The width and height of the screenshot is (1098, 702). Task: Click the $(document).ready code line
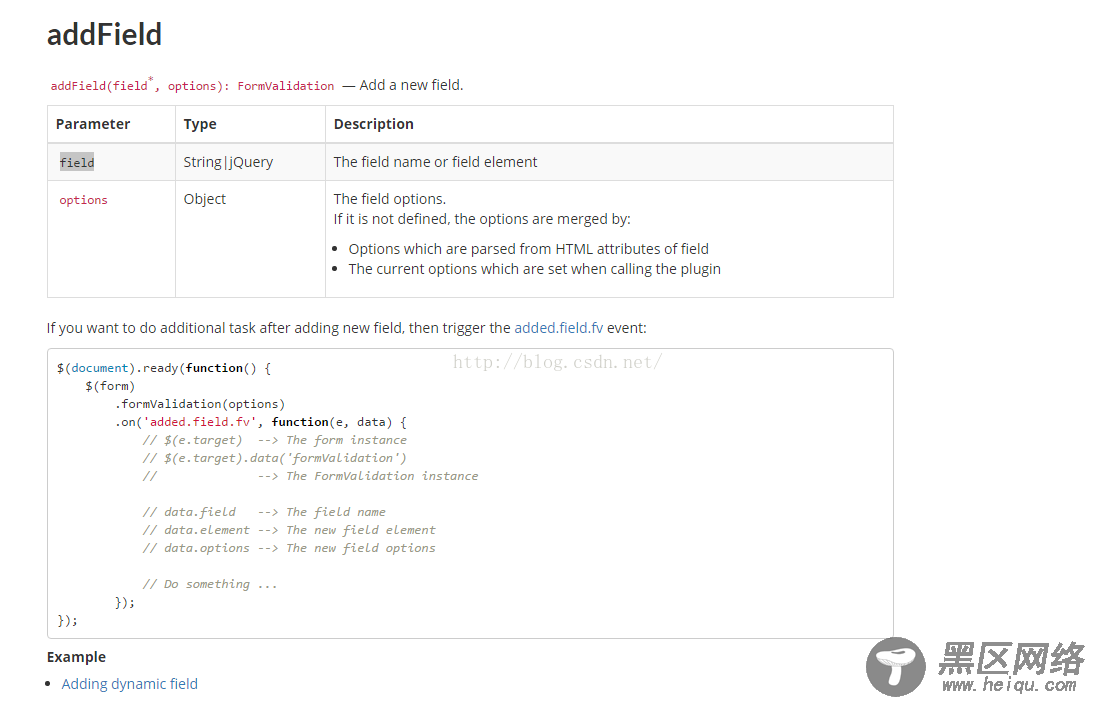click(164, 368)
